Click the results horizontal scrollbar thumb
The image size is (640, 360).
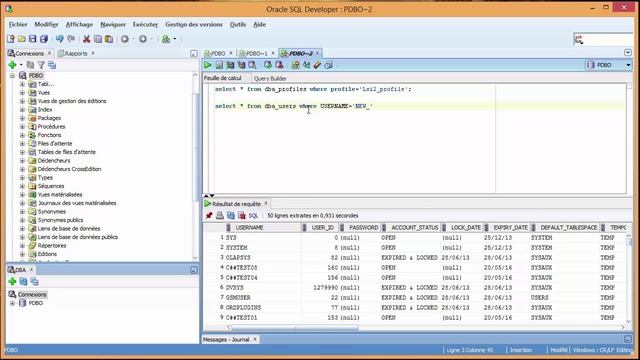pyautogui.click(x=295, y=327)
